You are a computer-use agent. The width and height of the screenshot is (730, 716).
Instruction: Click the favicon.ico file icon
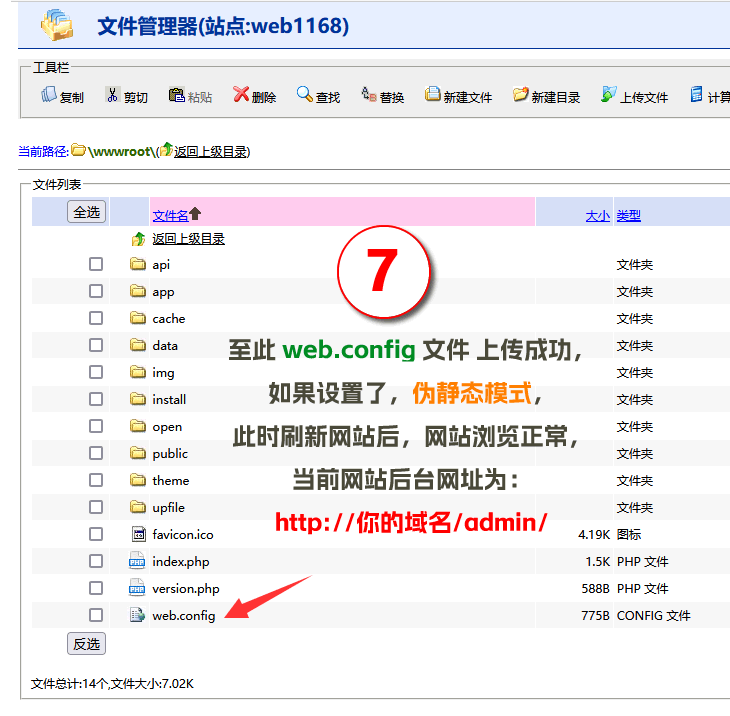tap(138, 534)
